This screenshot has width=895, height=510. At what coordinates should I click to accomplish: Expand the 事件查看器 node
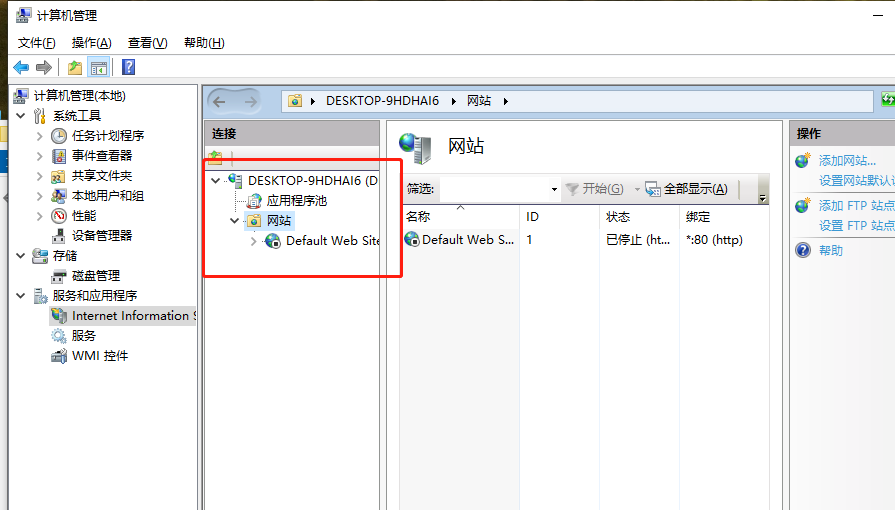tap(39, 156)
